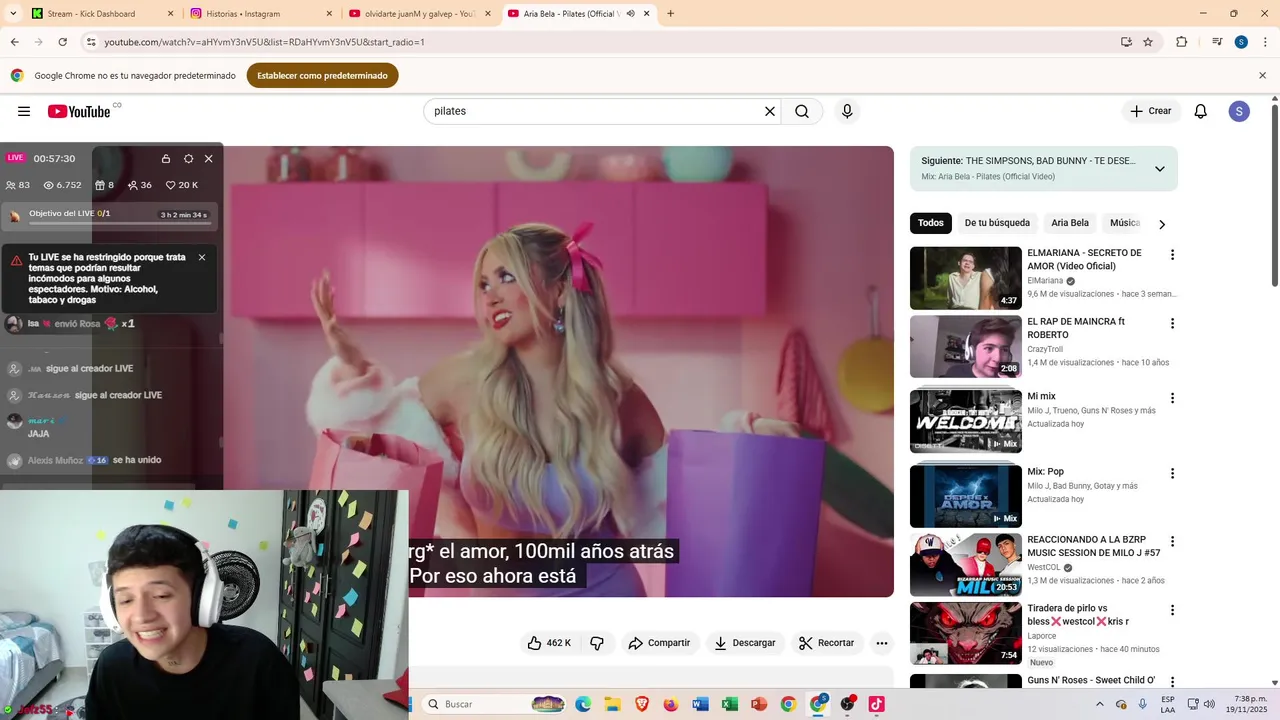This screenshot has width=1280, height=720.
Task: Click Compartir share button
Action: (659, 643)
